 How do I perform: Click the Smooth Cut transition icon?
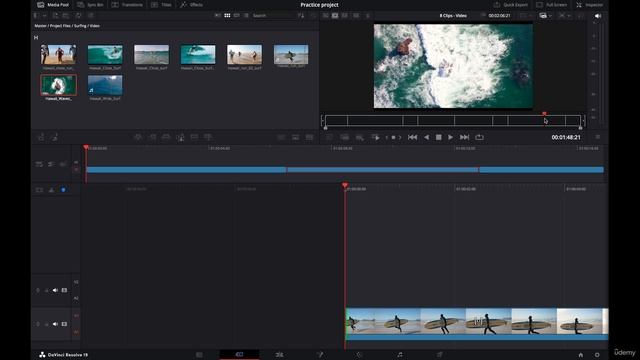coord(309,138)
